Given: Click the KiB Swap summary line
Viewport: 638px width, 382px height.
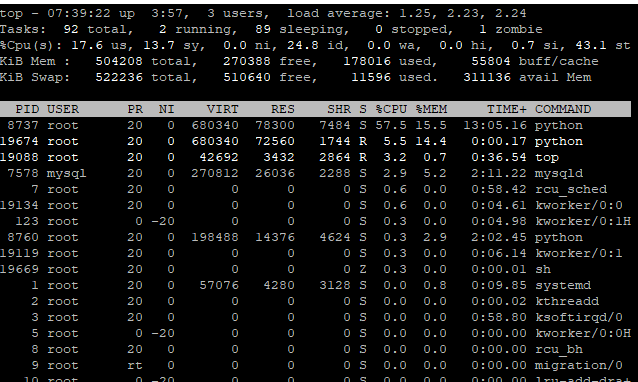Looking at the screenshot, I should 296,77.
